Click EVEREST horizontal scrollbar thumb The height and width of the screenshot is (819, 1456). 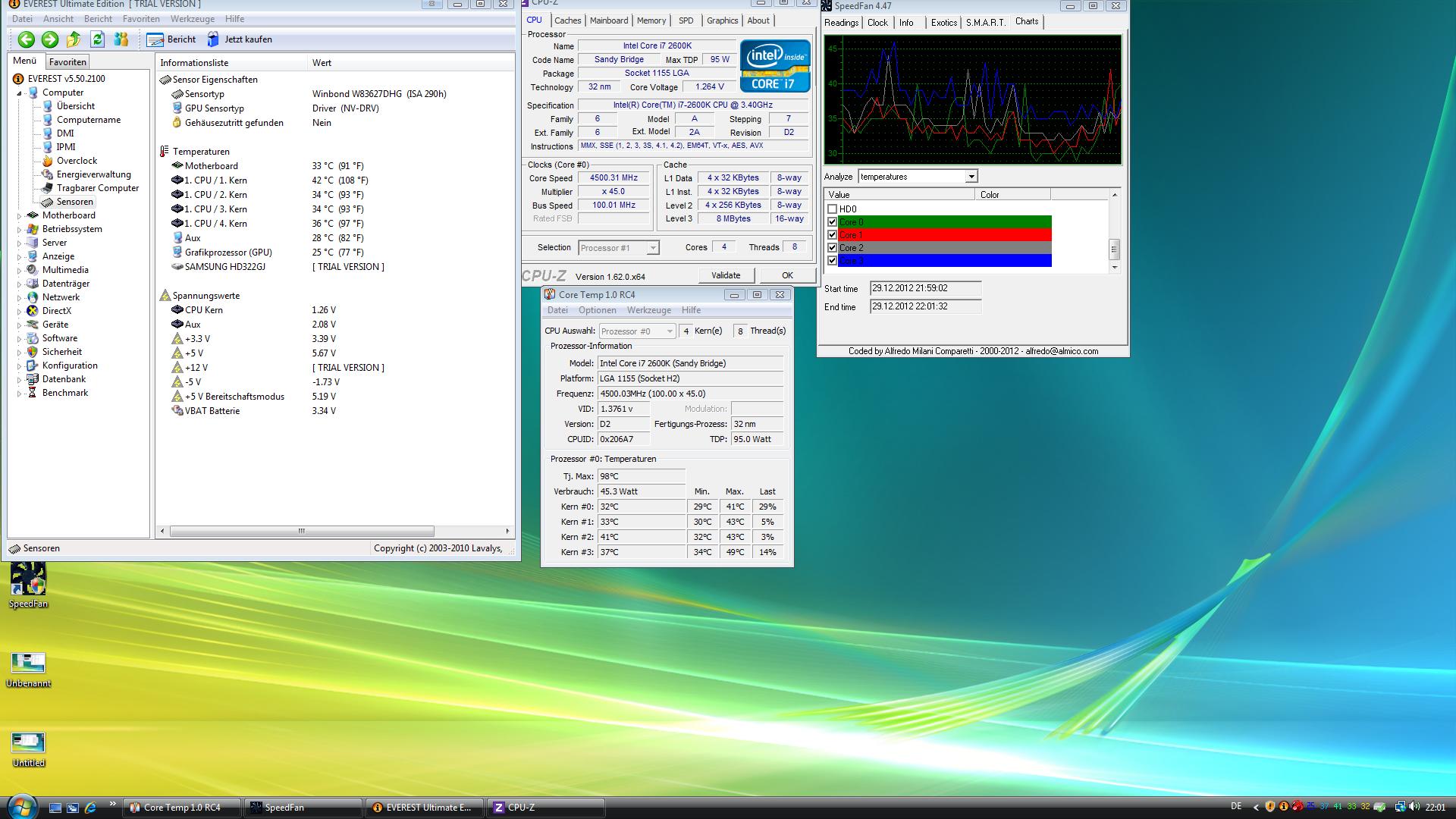tap(301, 531)
